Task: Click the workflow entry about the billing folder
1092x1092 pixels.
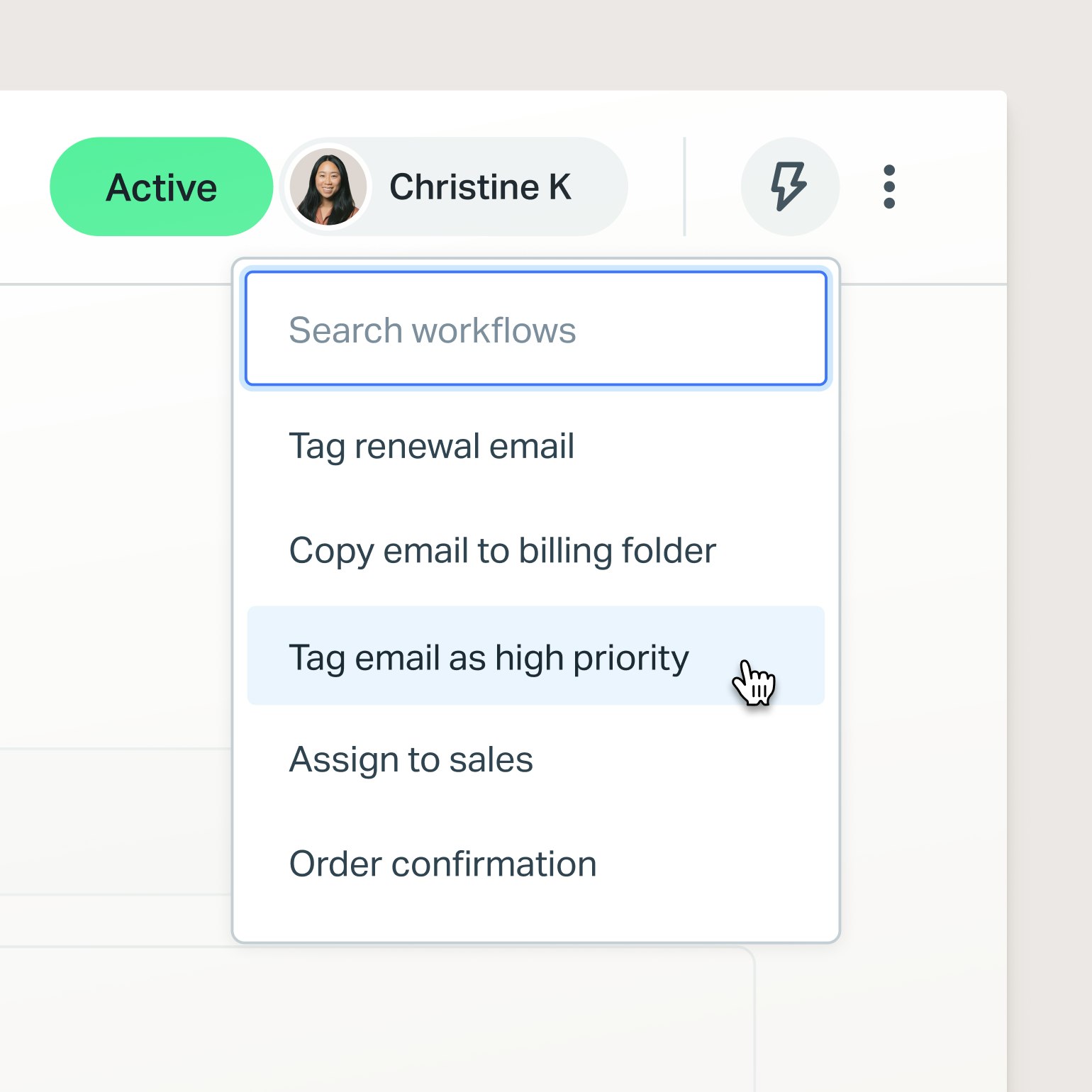Action: point(502,551)
